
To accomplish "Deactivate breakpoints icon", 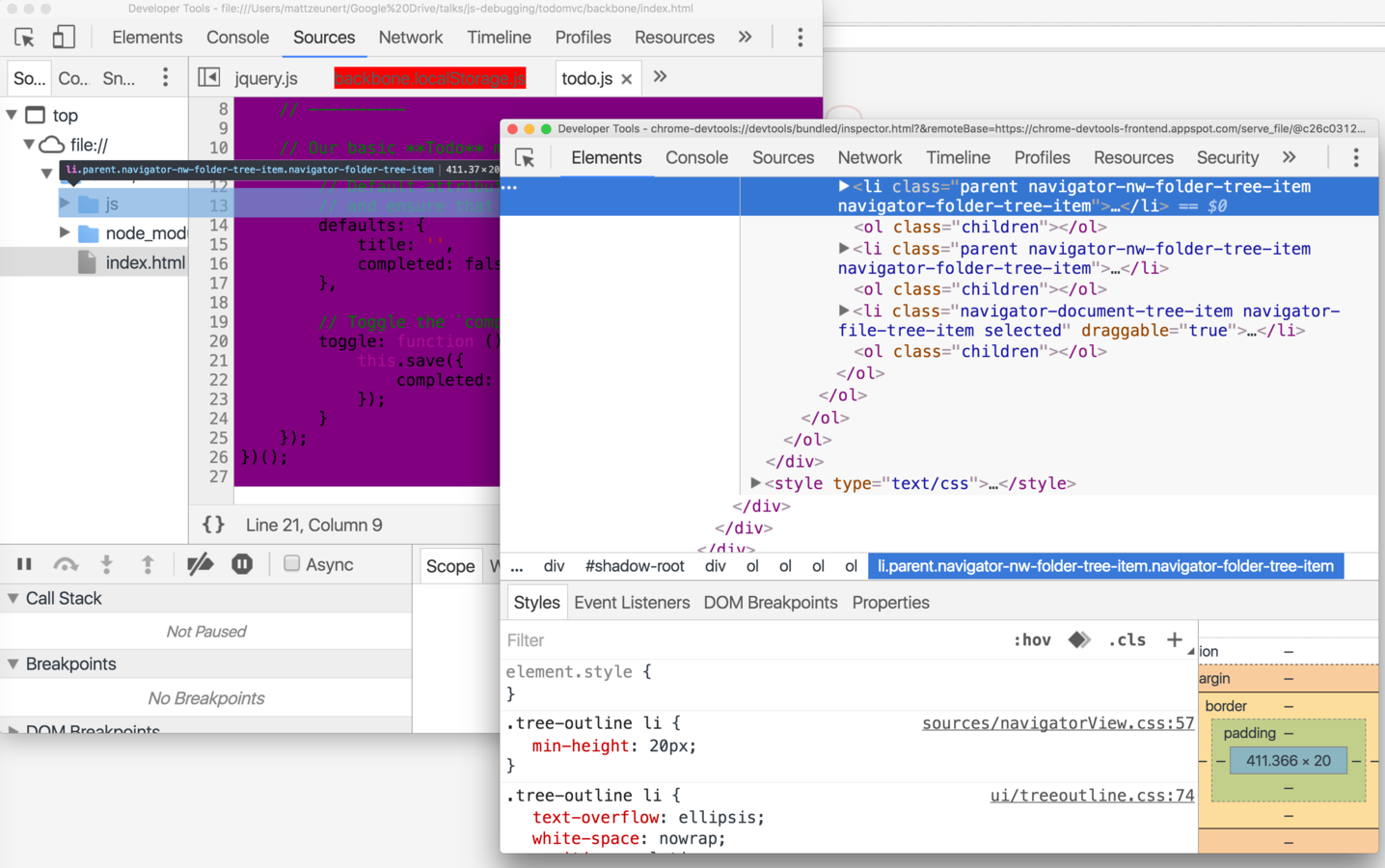I will click(x=200, y=564).
